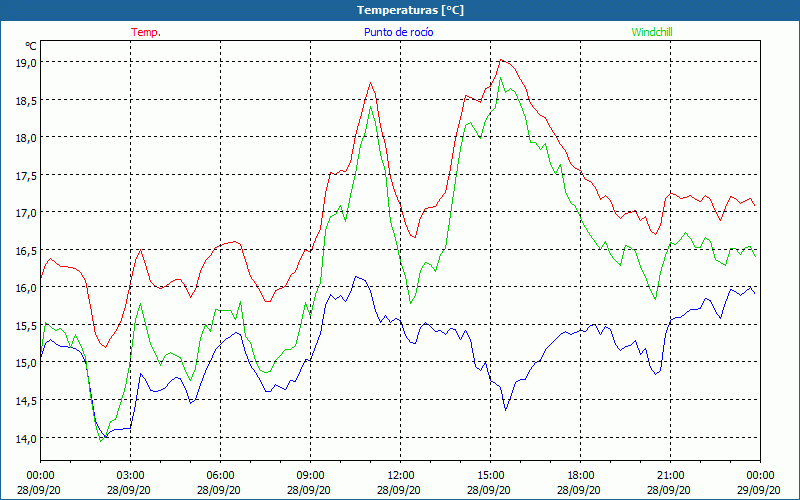Click the 19,0 y-axis value
The width and height of the screenshot is (800, 500).
click(x=27, y=62)
